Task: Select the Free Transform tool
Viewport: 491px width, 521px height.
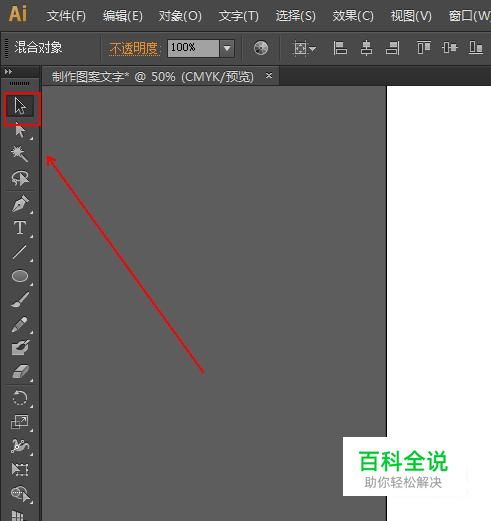Action: point(20,470)
